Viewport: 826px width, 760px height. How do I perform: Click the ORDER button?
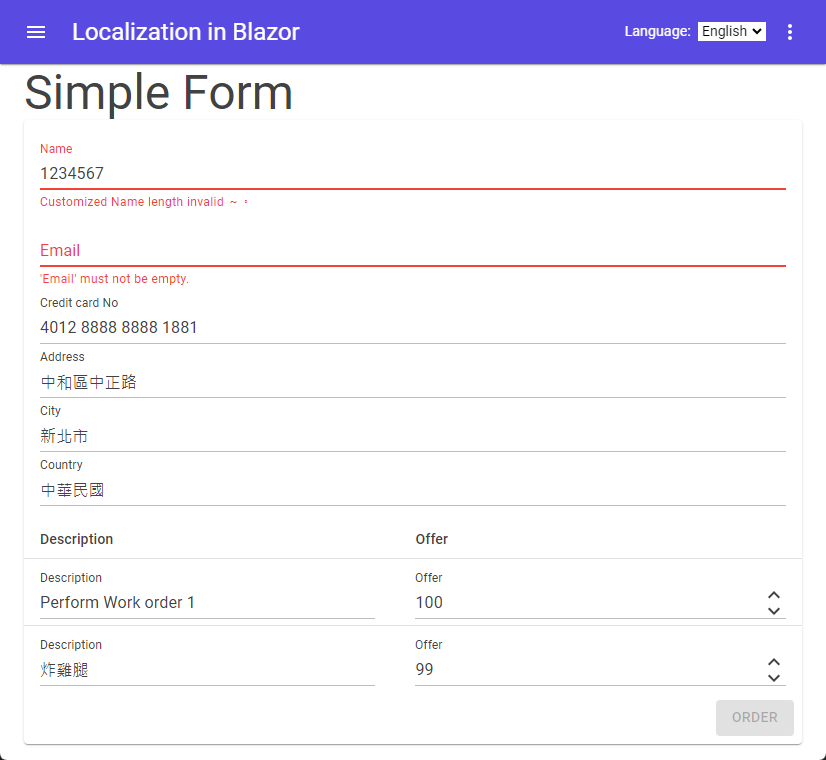pyautogui.click(x=754, y=718)
